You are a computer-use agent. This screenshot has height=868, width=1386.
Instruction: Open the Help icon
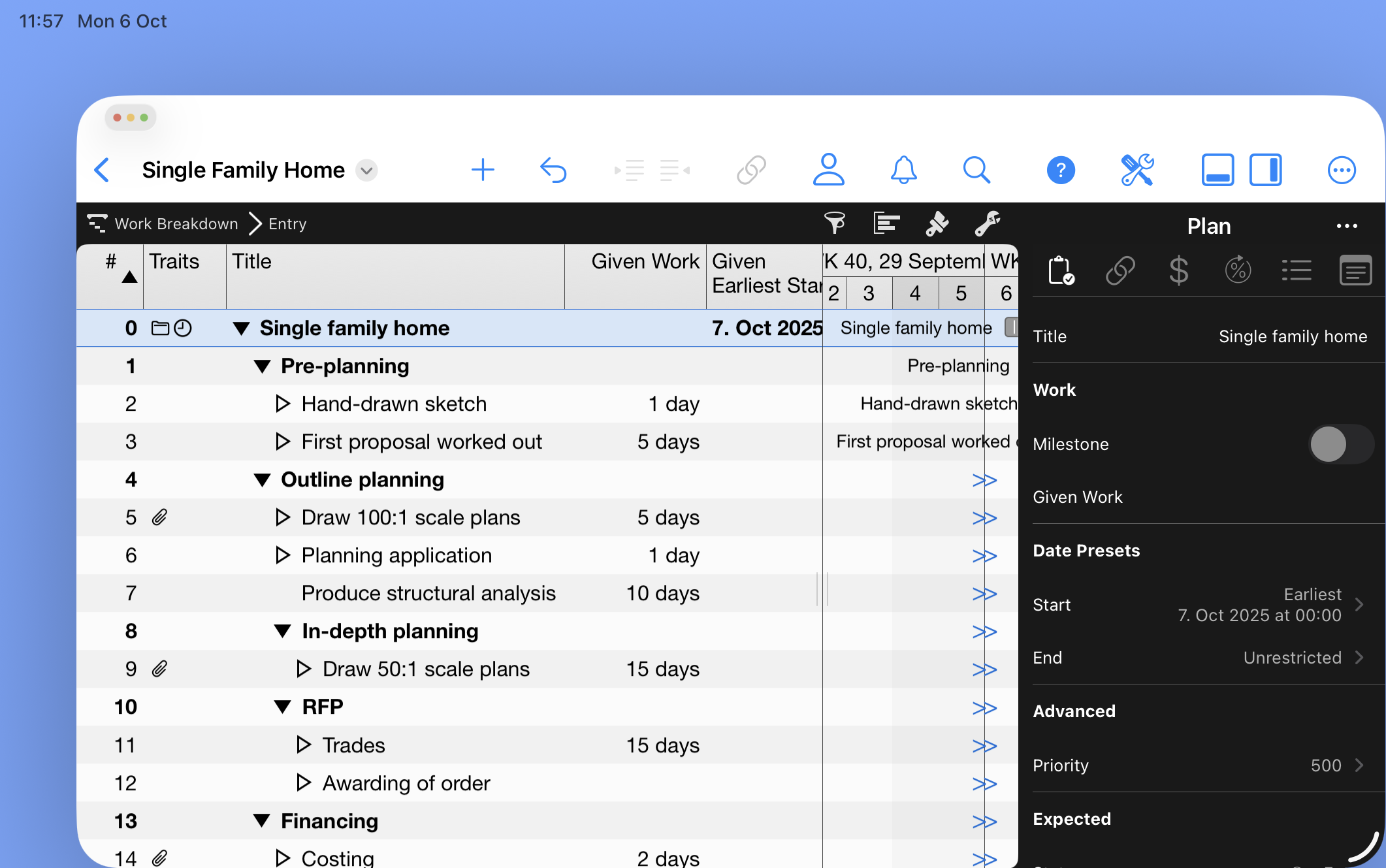click(x=1060, y=170)
